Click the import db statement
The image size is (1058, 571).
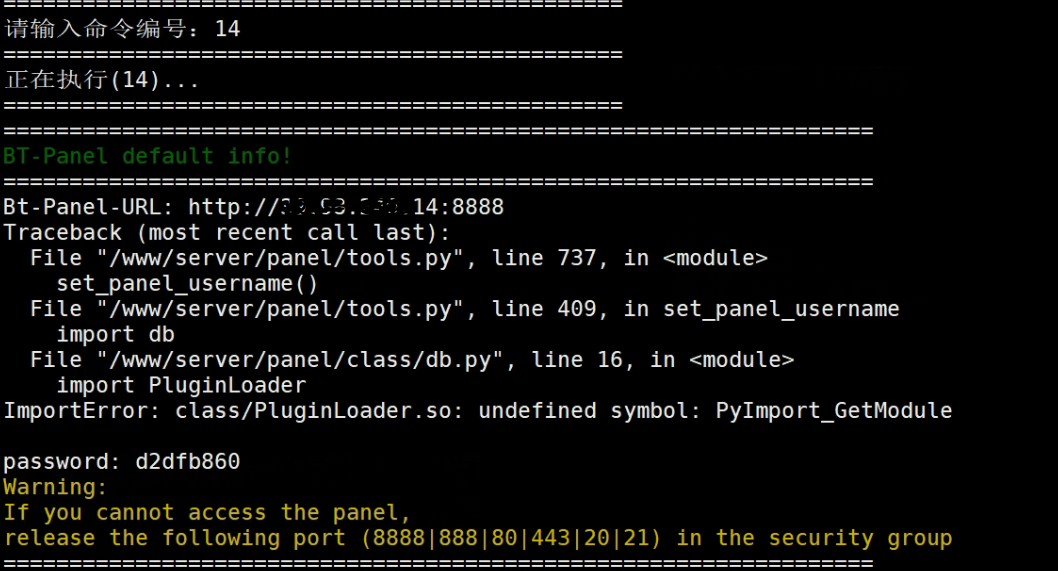[x=115, y=334]
